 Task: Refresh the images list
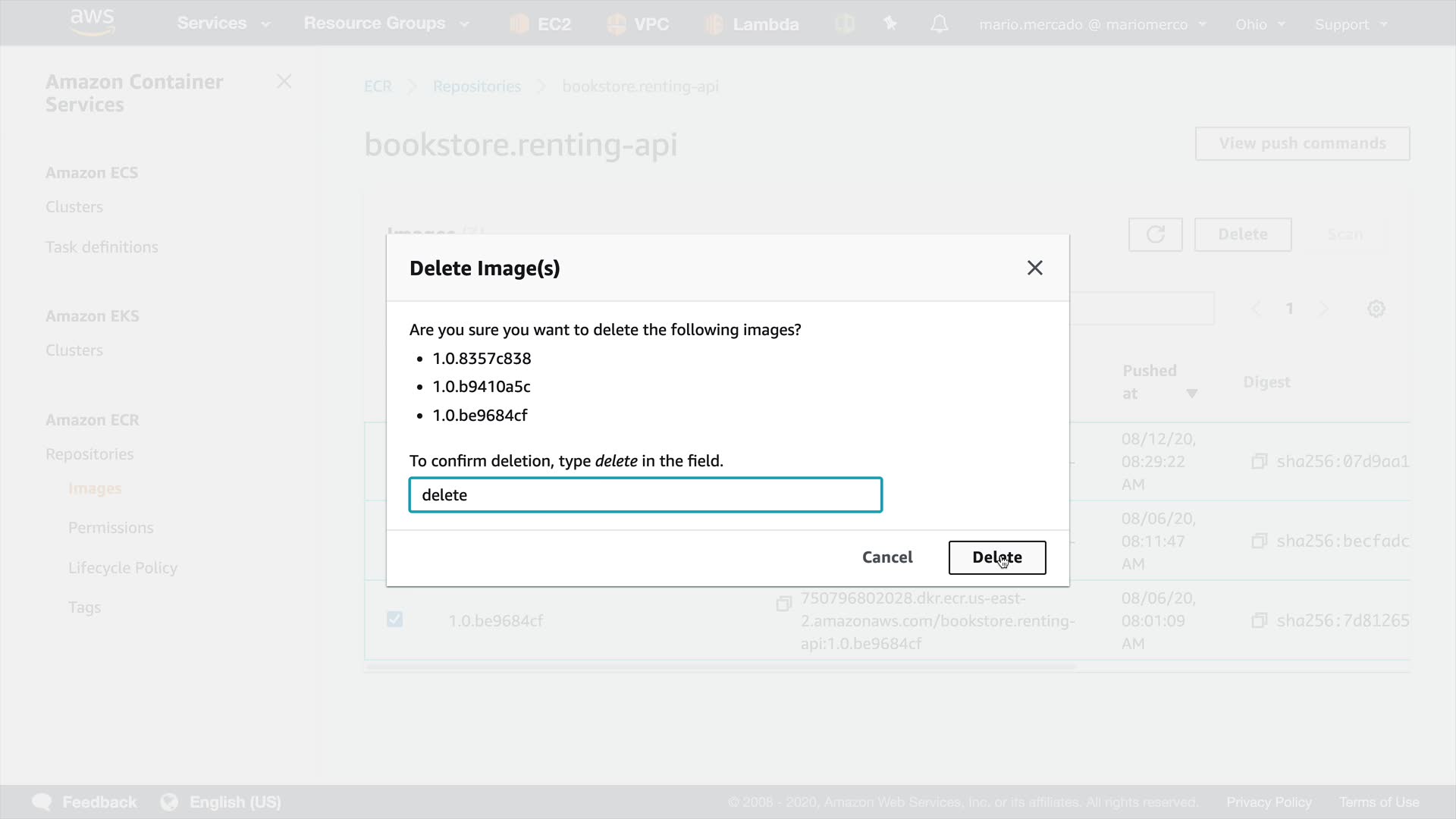[1155, 234]
